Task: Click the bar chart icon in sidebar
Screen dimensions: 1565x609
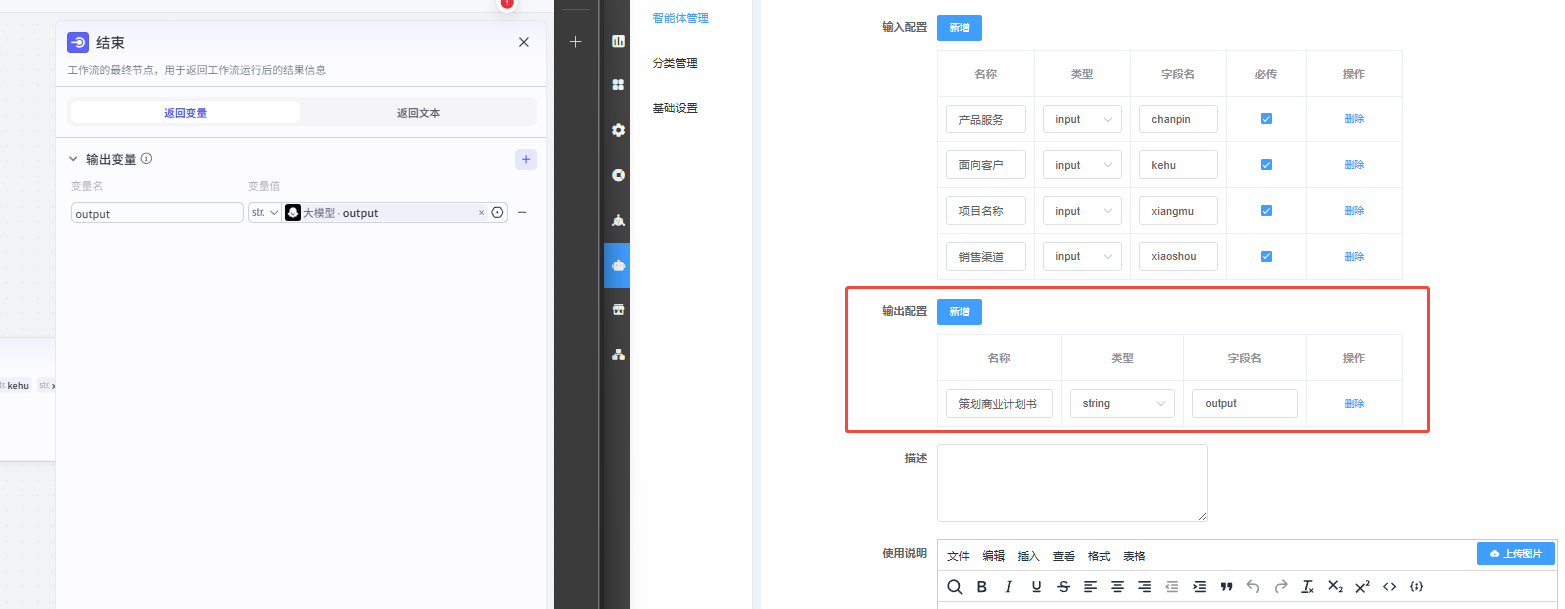Action: [618, 41]
